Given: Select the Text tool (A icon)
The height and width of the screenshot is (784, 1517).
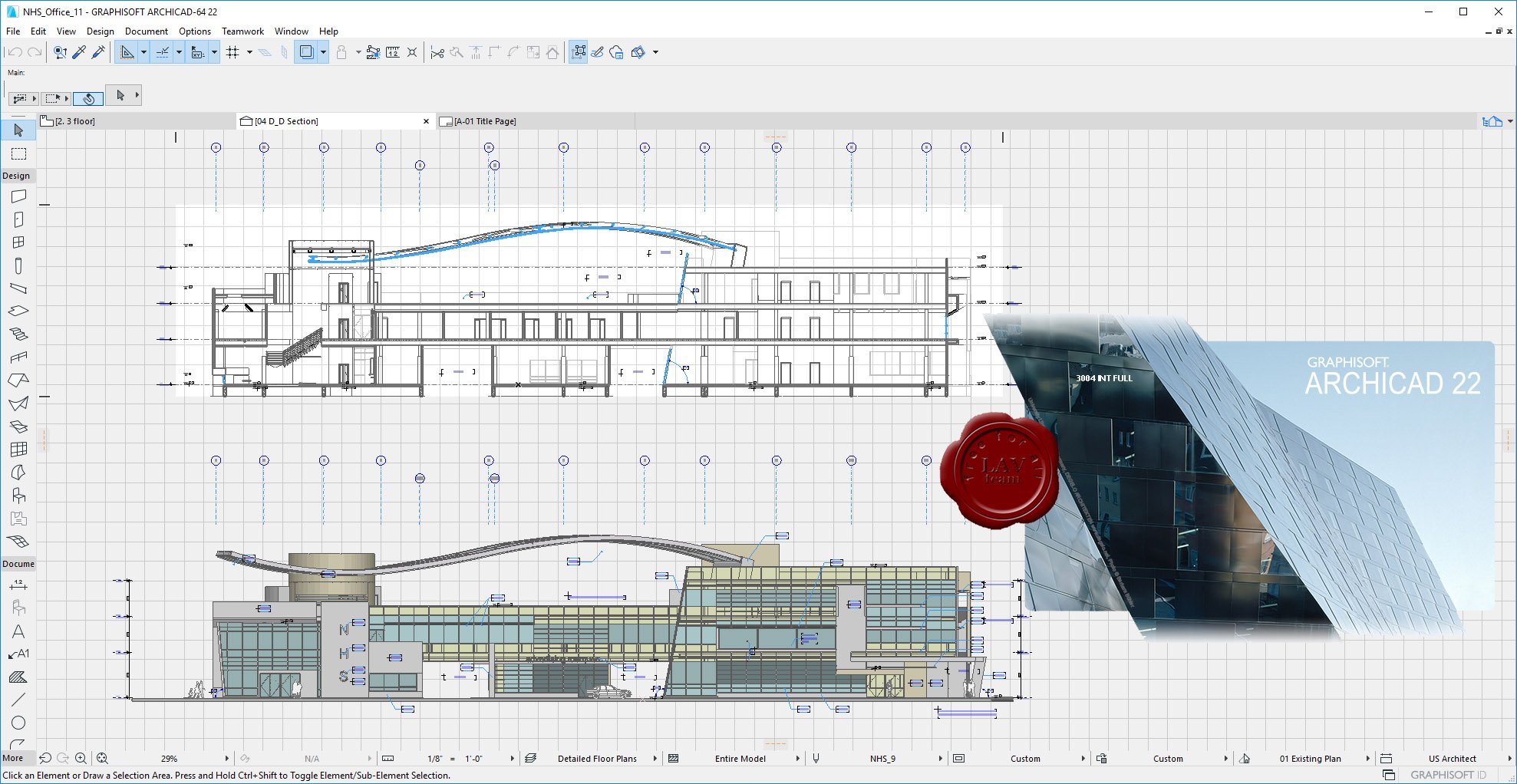Looking at the screenshot, I should (18, 631).
